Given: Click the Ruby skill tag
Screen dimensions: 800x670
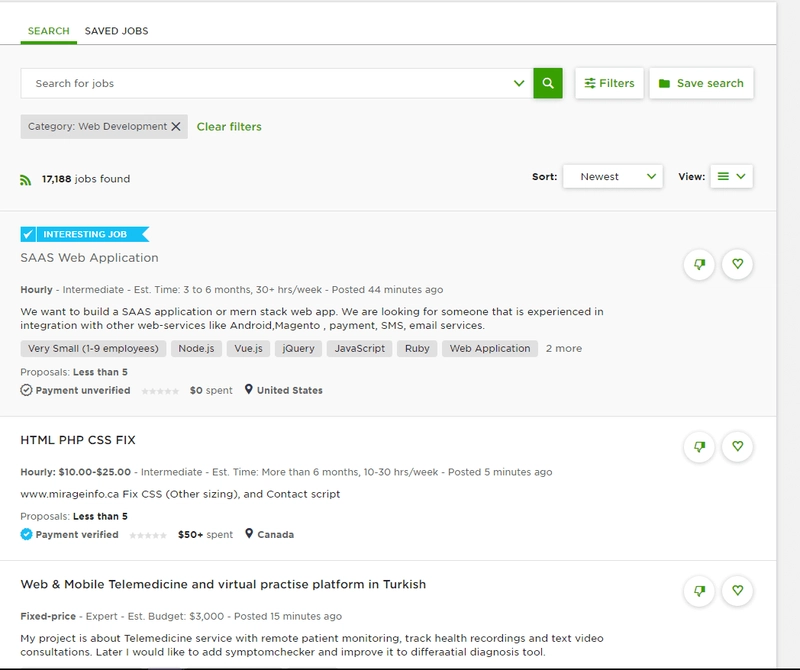Looking at the screenshot, I should [417, 349].
